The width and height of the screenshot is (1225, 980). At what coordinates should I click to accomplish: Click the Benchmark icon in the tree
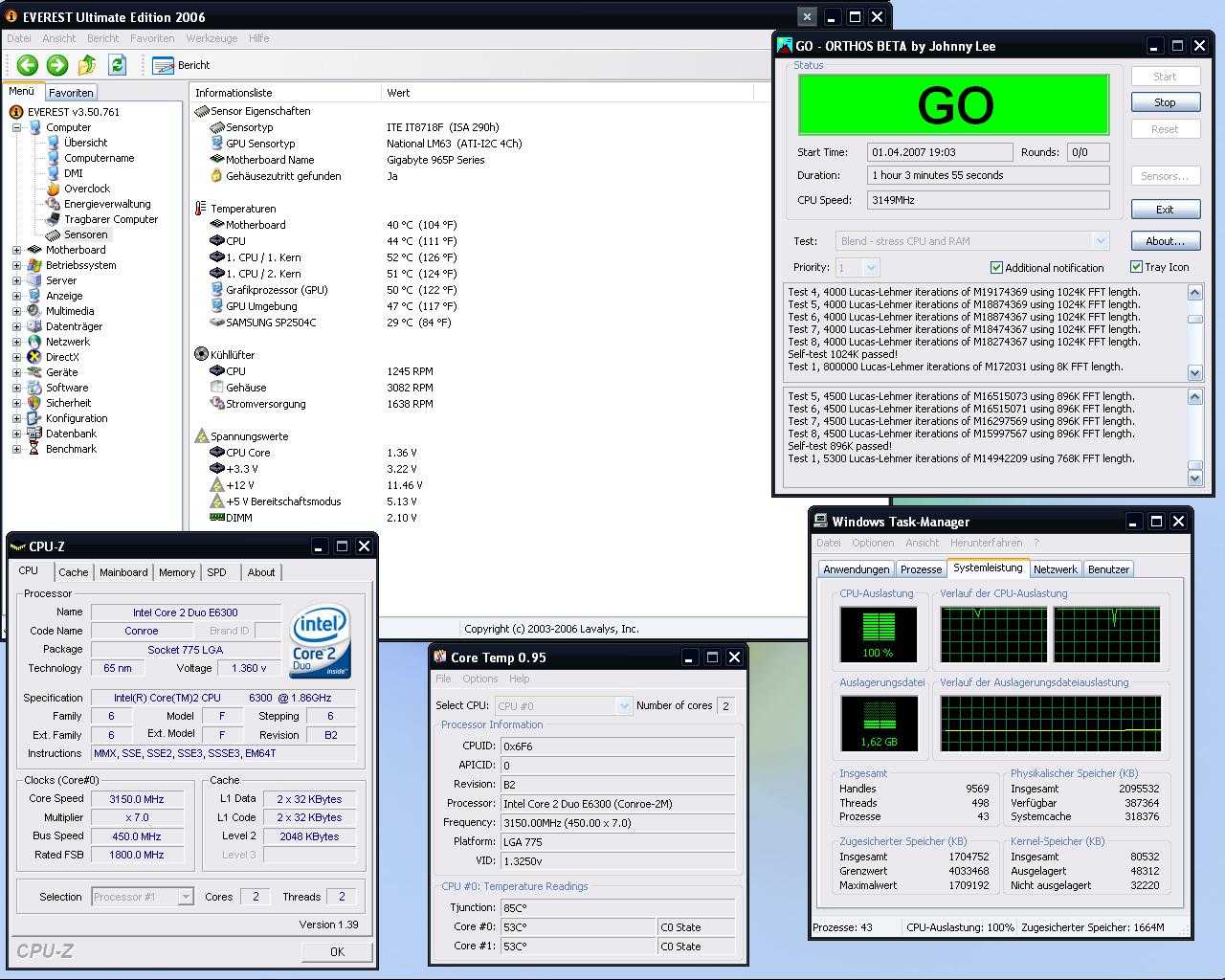[x=34, y=449]
